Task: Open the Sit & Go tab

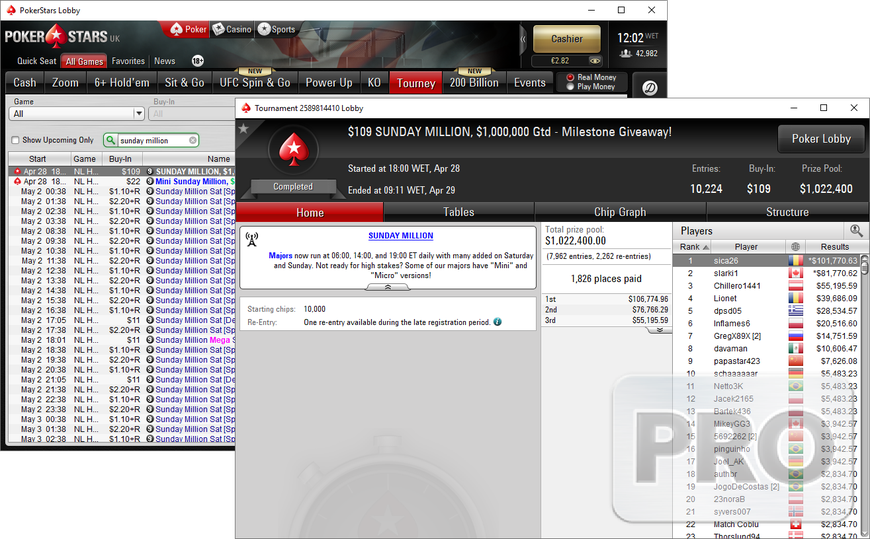Action: 184,83
